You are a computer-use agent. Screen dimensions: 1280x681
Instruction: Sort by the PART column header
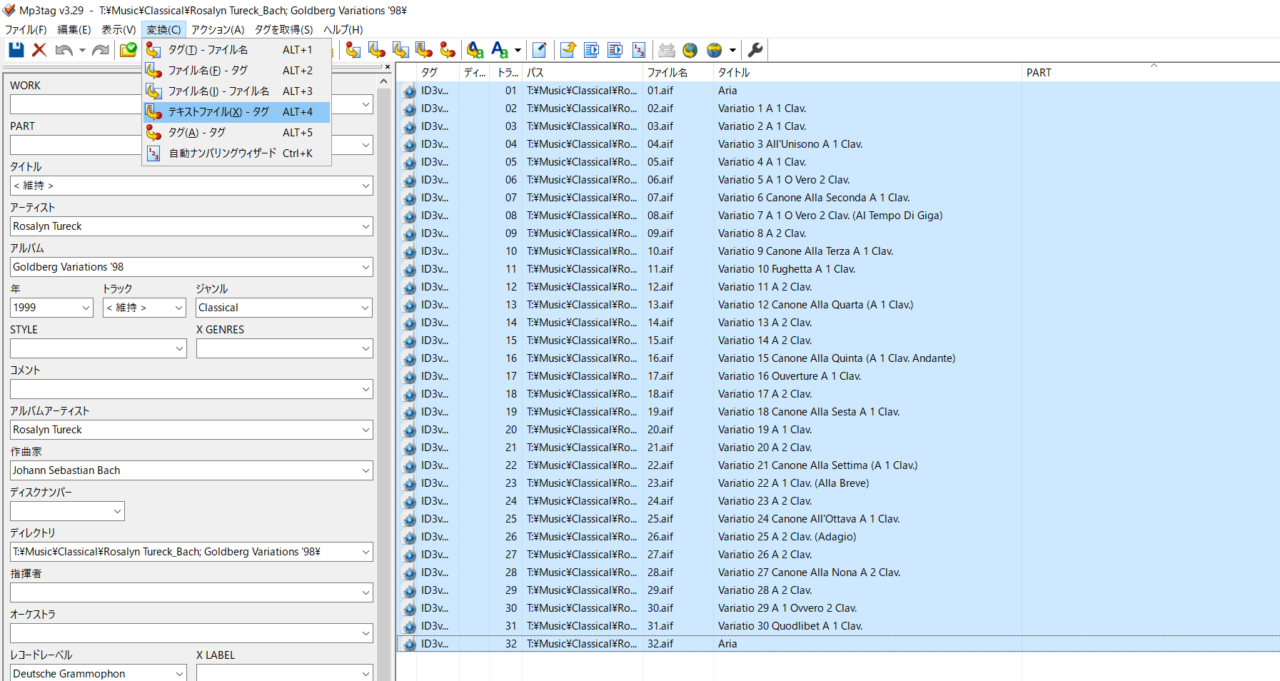click(x=1151, y=72)
